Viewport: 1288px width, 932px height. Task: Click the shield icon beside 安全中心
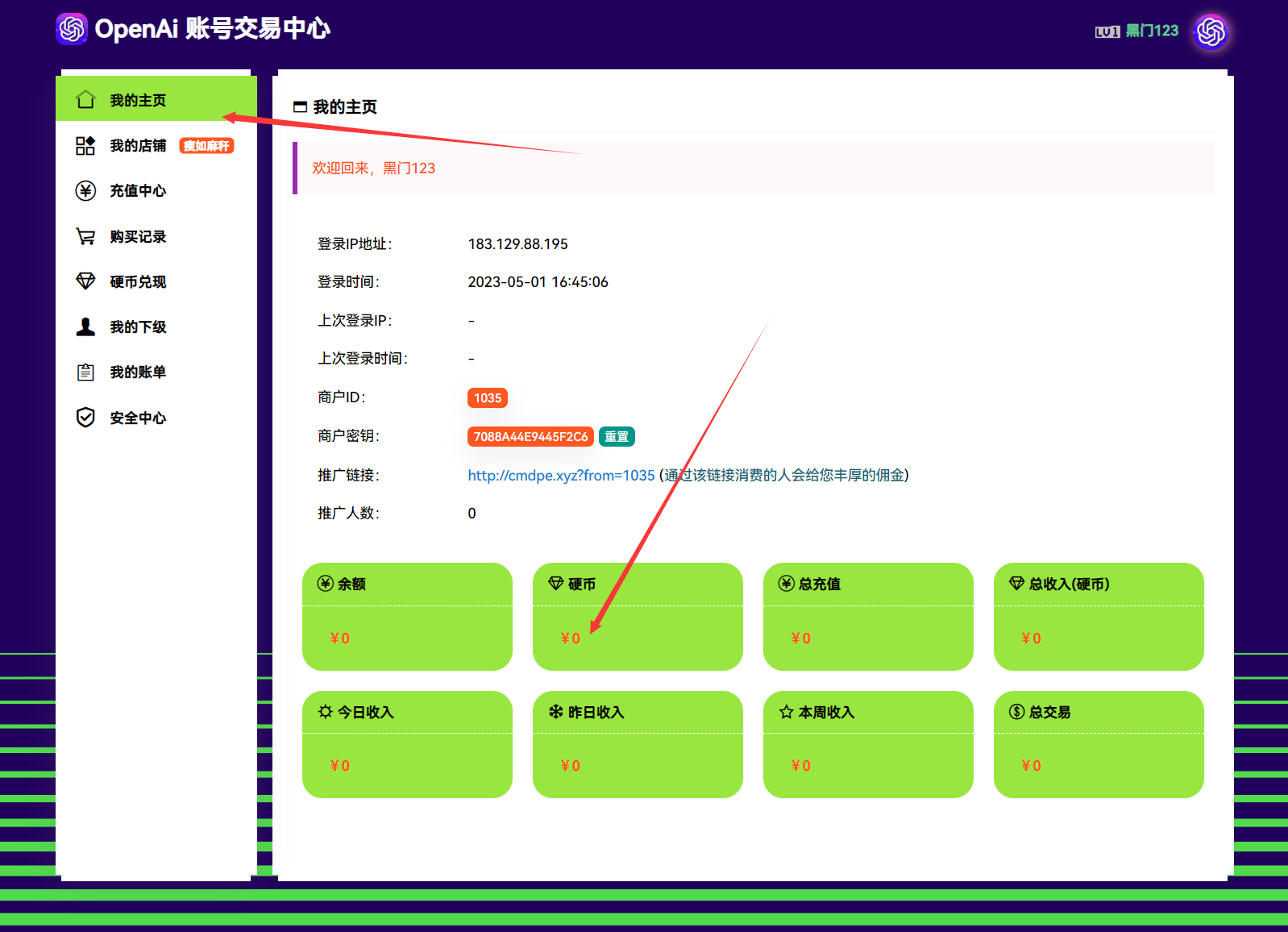[85, 418]
